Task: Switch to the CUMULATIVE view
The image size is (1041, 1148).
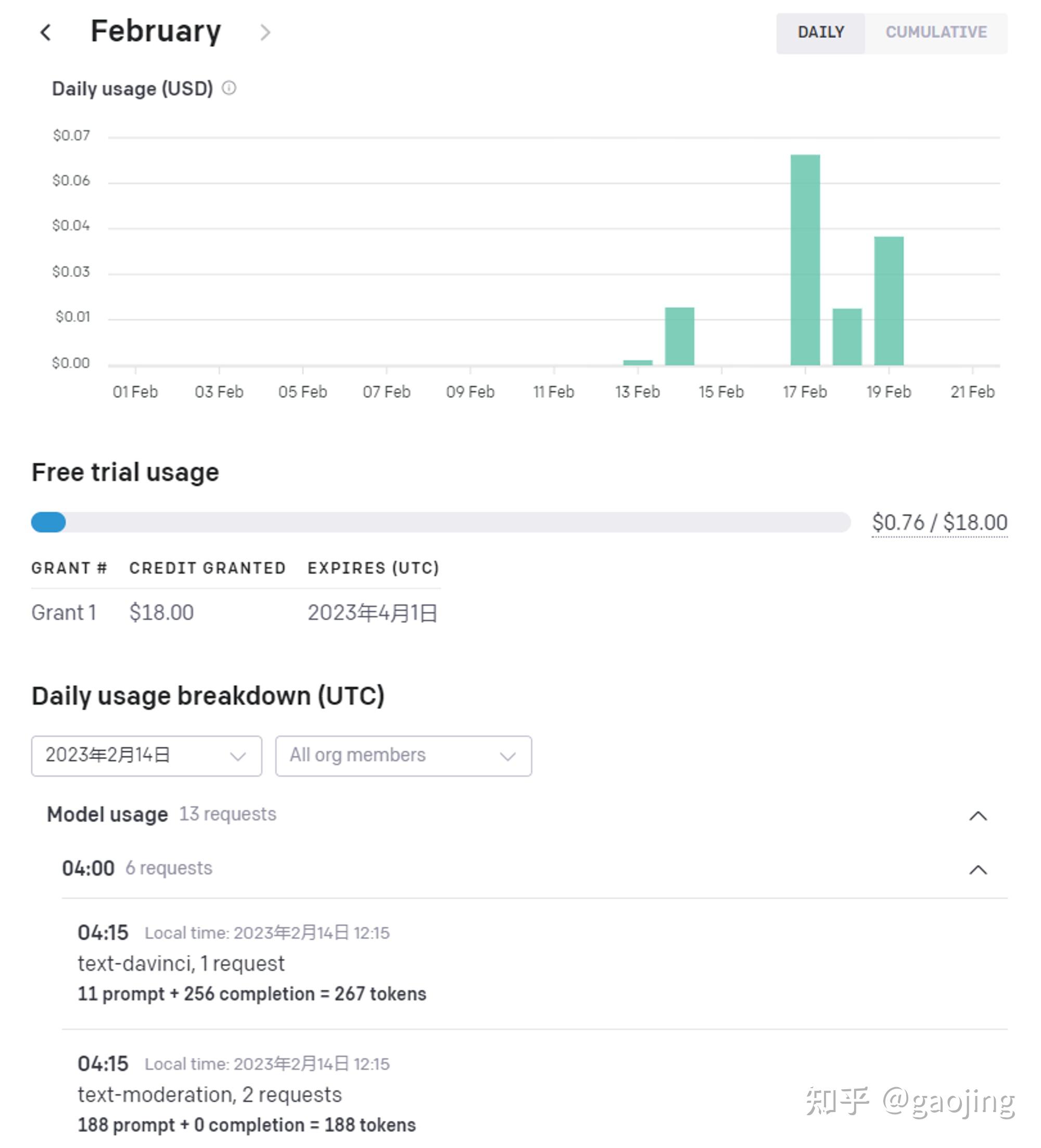Action: pyautogui.click(x=936, y=32)
